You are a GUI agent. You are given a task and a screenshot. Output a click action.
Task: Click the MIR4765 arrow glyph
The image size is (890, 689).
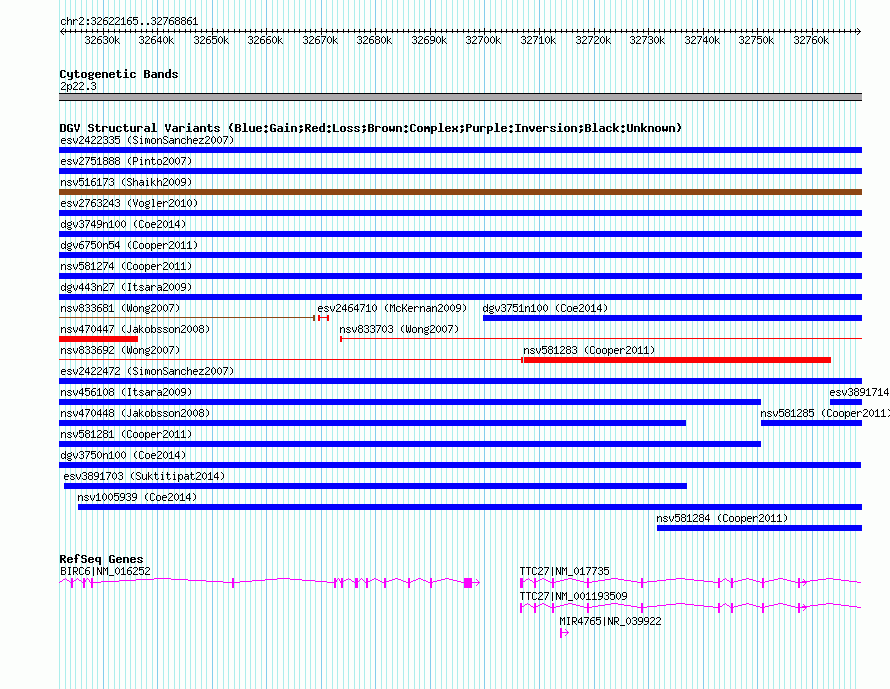click(x=564, y=633)
